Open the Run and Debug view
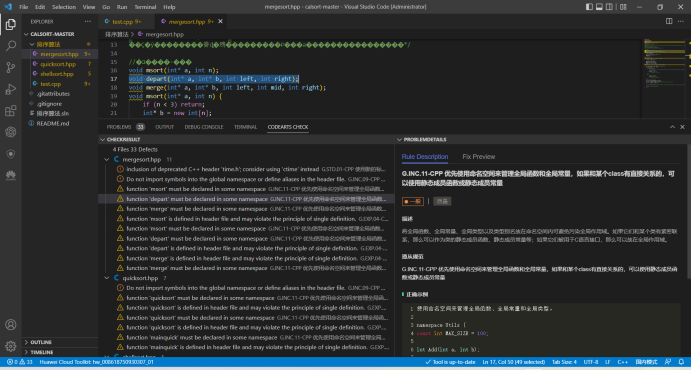Image resolution: width=692 pixels, height=371 pixels. point(11,89)
